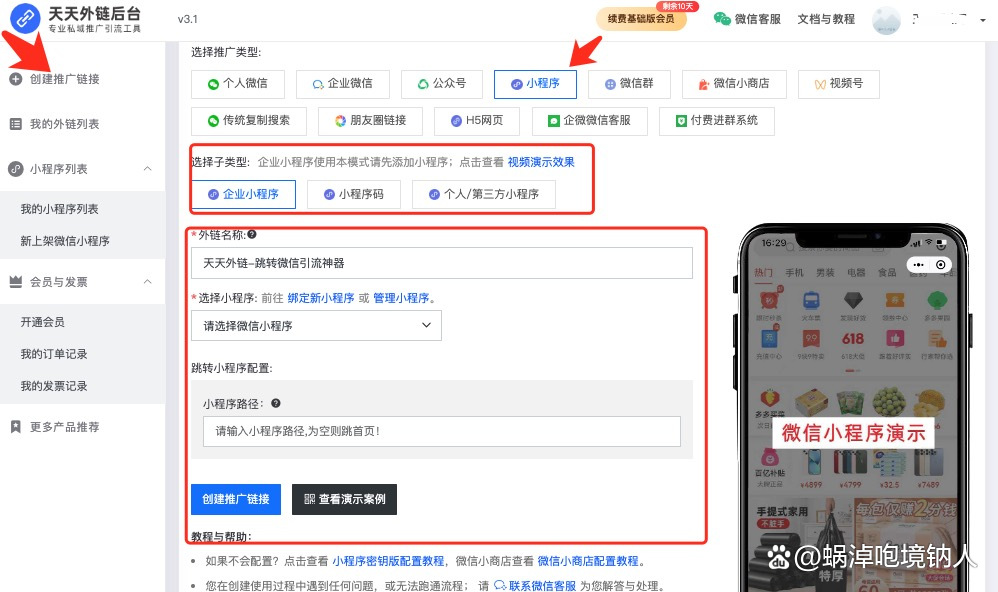Click the phone preview's circular close icon

941,264
